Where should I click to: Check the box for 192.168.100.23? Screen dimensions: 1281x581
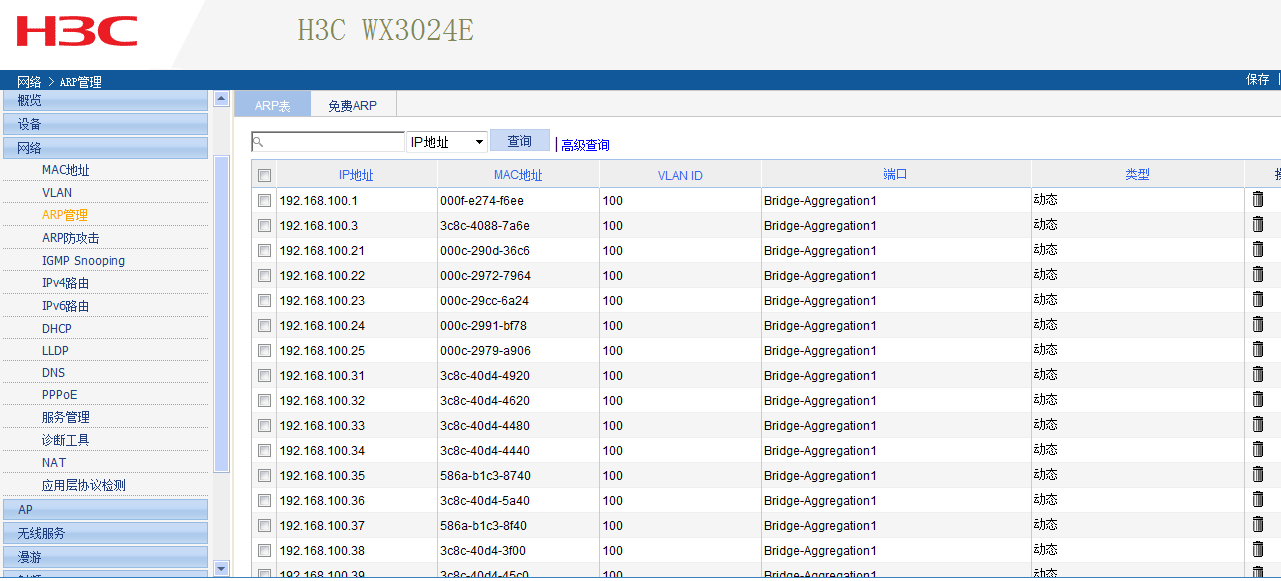pyautogui.click(x=264, y=300)
